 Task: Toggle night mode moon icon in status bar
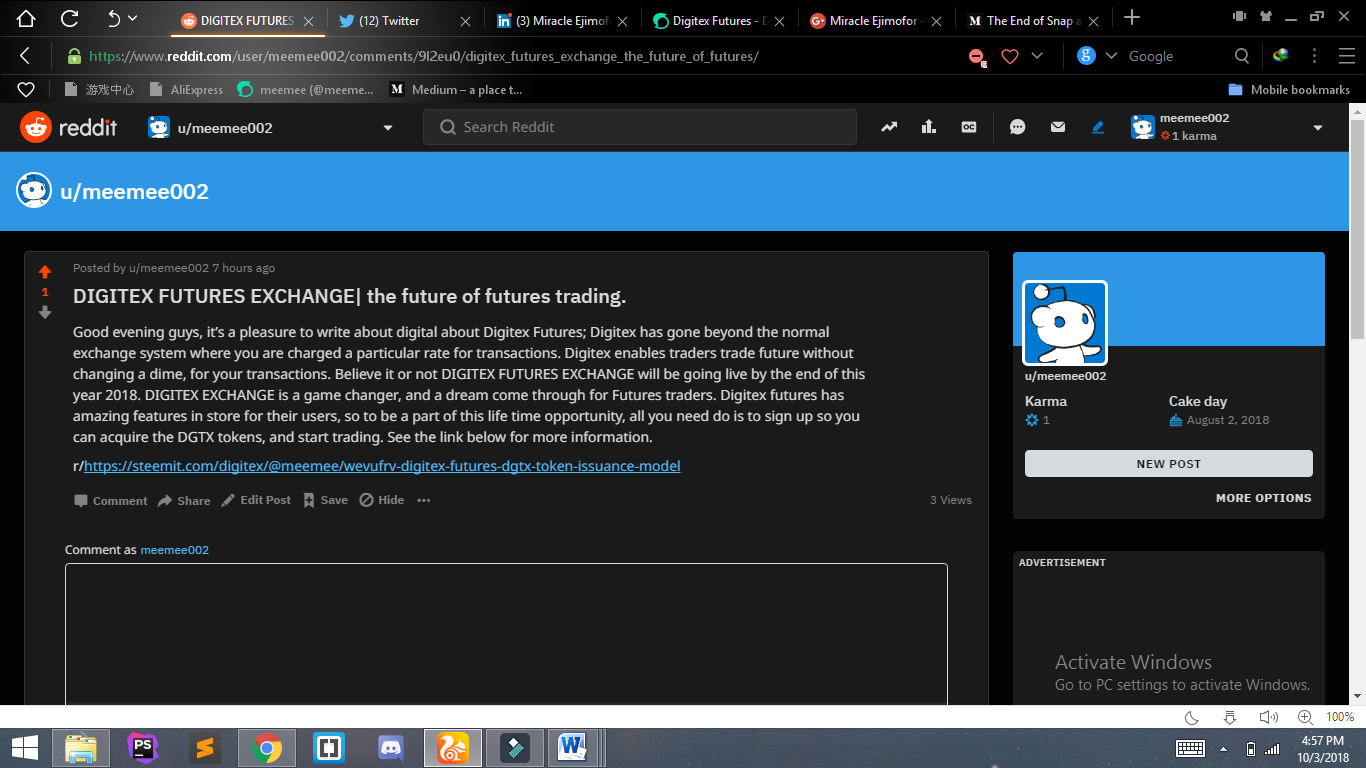tap(1192, 717)
